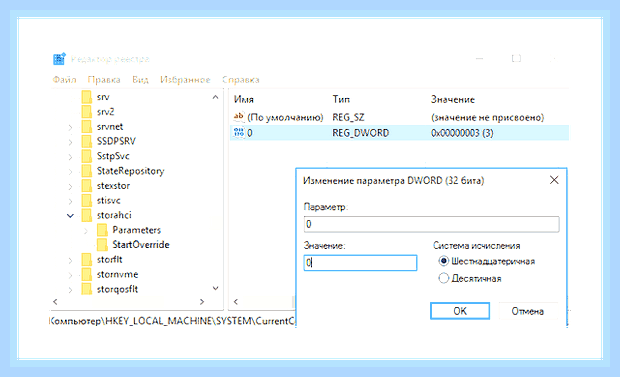Select the stexstor folder icon

pyautogui.click(x=87, y=186)
